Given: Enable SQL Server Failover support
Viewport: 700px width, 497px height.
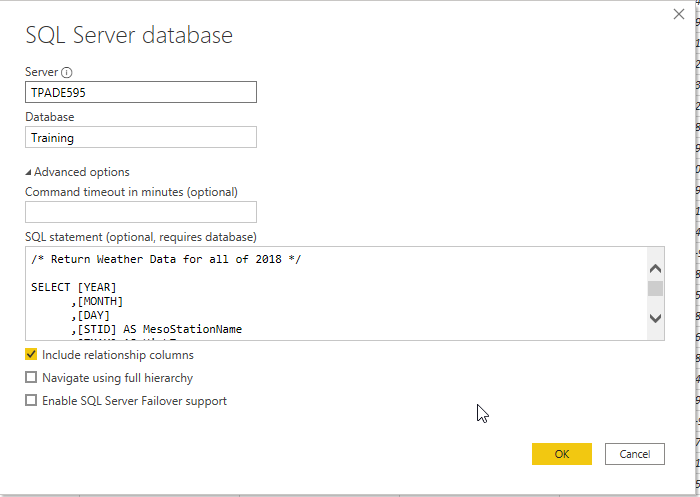Looking at the screenshot, I should pyautogui.click(x=31, y=400).
